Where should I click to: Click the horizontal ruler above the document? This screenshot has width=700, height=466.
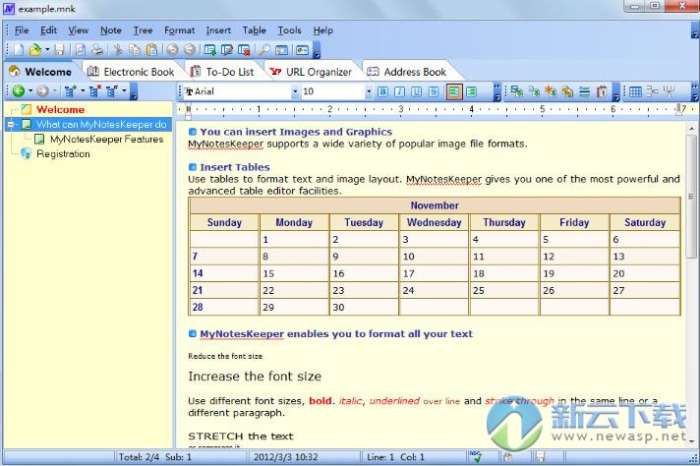pos(430,109)
